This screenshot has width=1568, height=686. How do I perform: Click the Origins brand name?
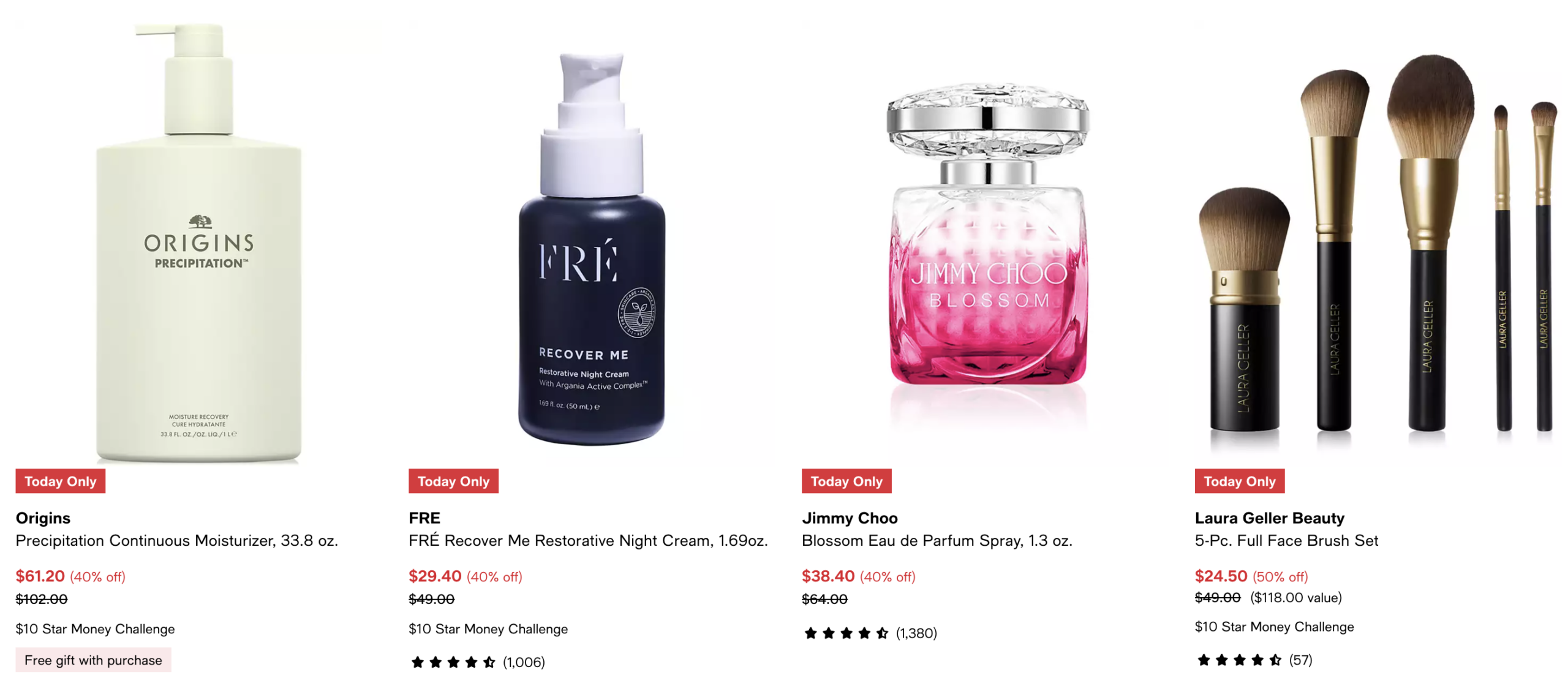pos(43,518)
